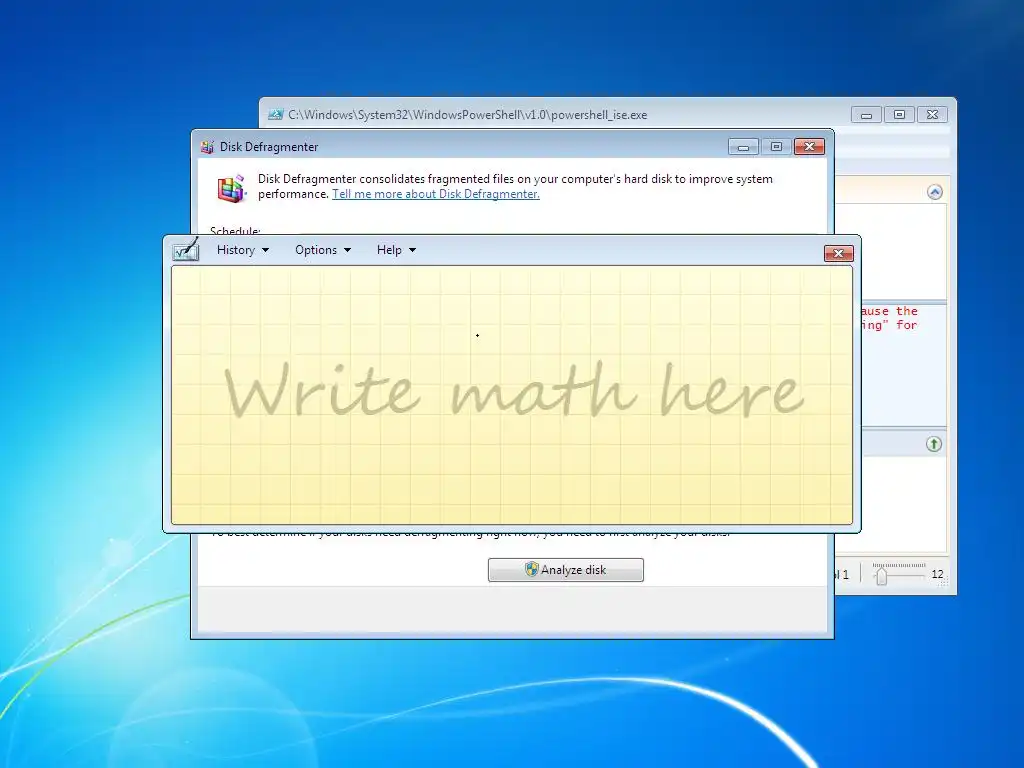The image size is (1024, 768).
Task: Close the PowerShell ISE window
Action: (933, 115)
